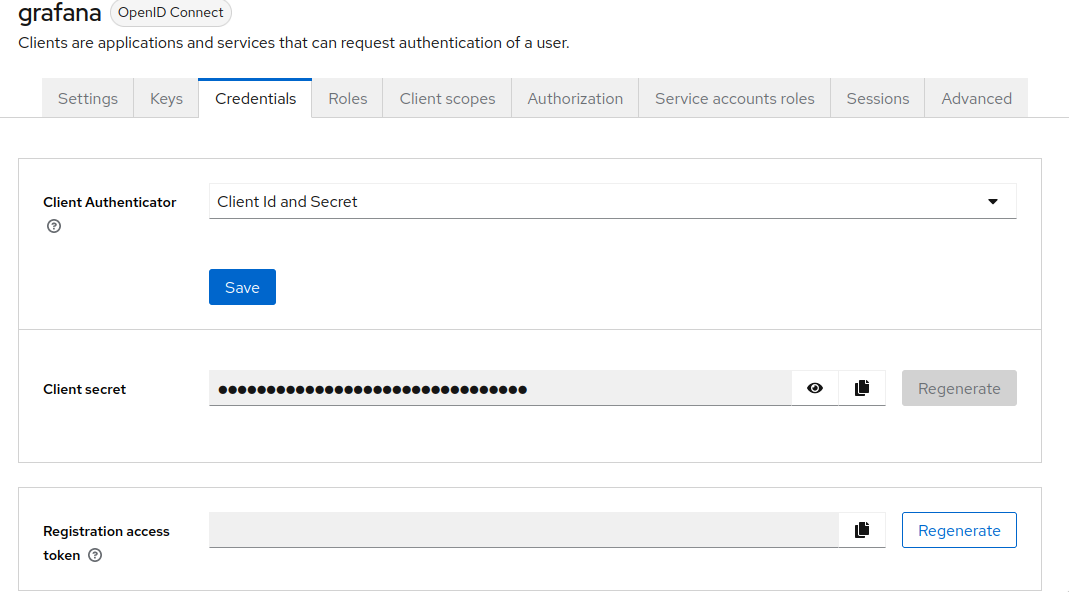The height and width of the screenshot is (592, 1069).
Task: Copy the client secret to clipboard
Action: point(862,388)
